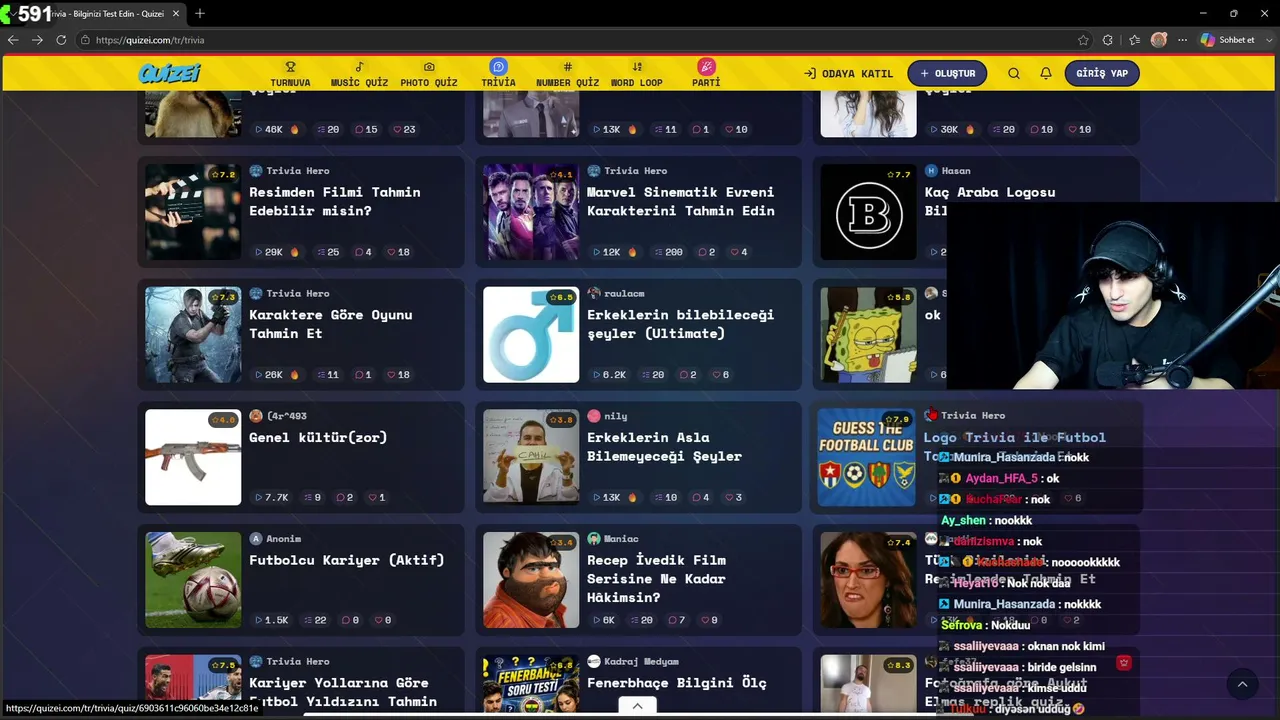The width and height of the screenshot is (1280, 720).
Task: Click the Trivia Hero avatar on Resimden Filmi card
Action: click(256, 171)
